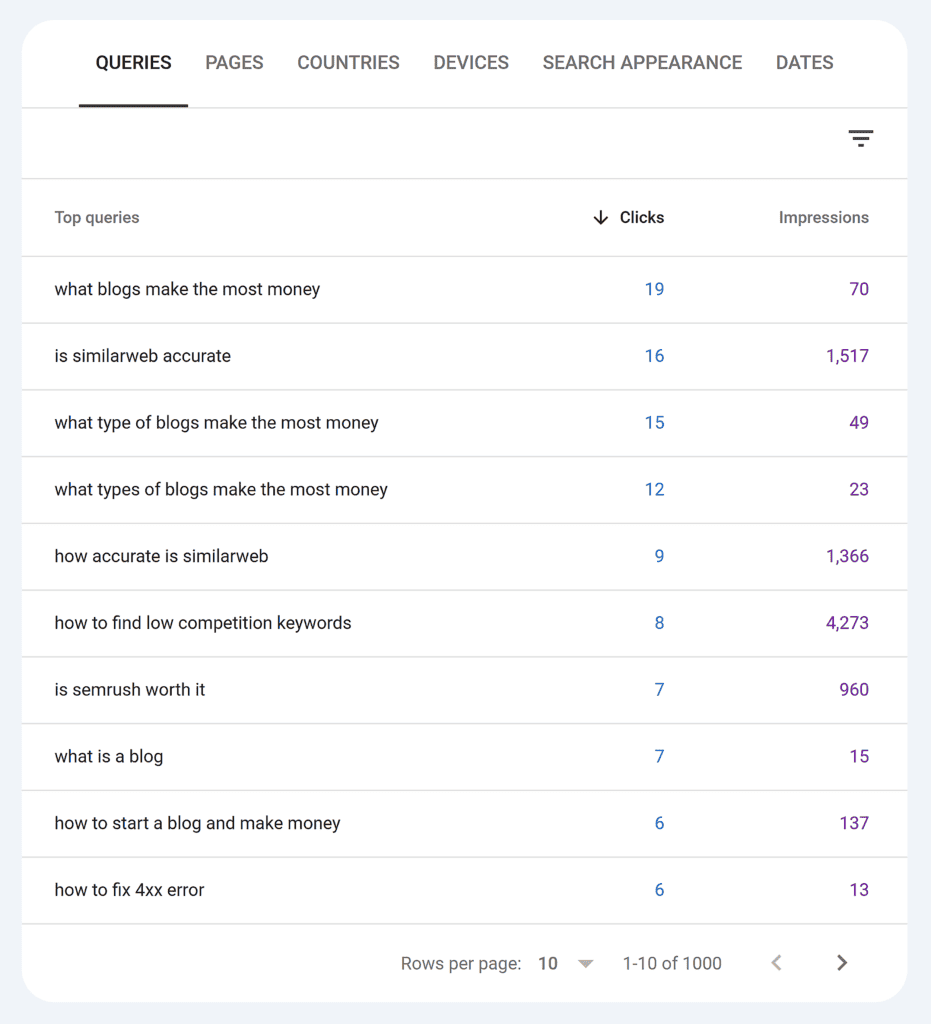The width and height of the screenshot is (931, 1024).
Task: Click the Top queries column header
Action: point(97,217)
